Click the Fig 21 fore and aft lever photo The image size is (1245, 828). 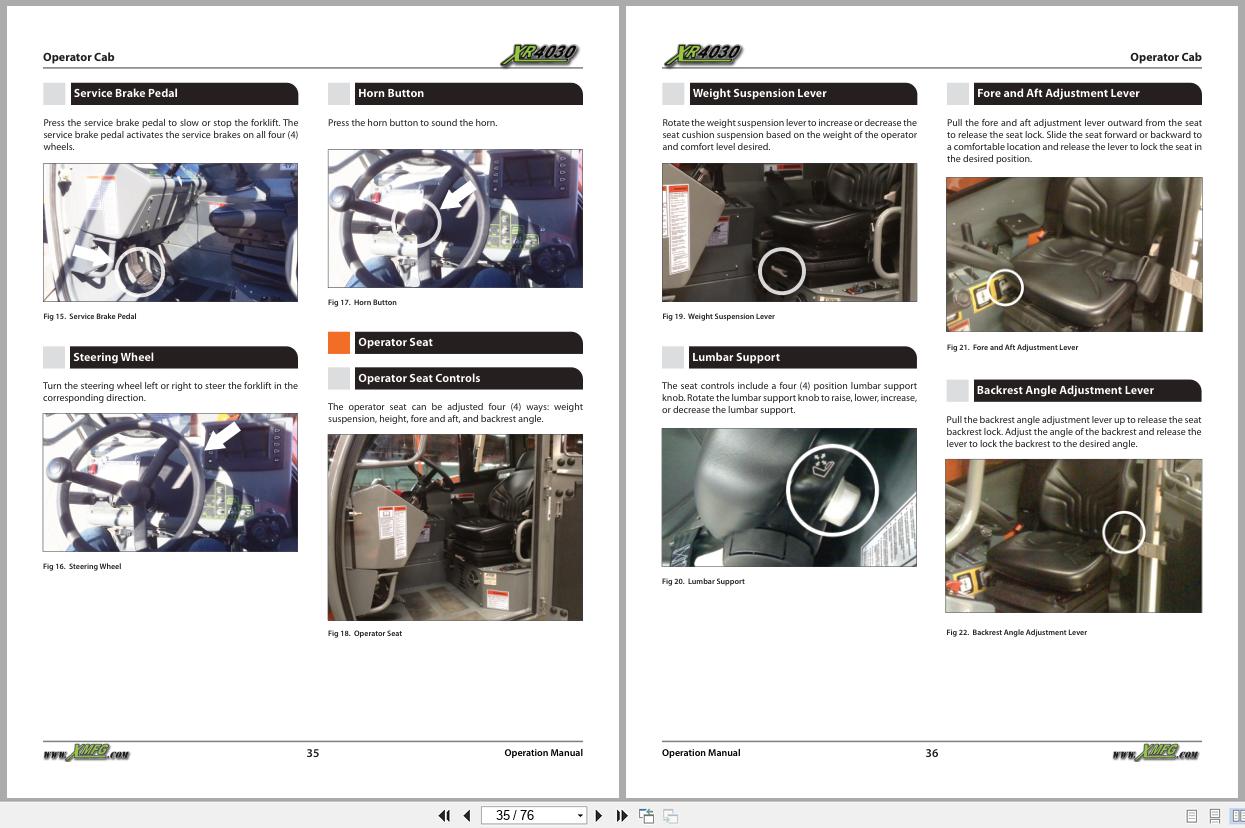[x=1074, y=255]
